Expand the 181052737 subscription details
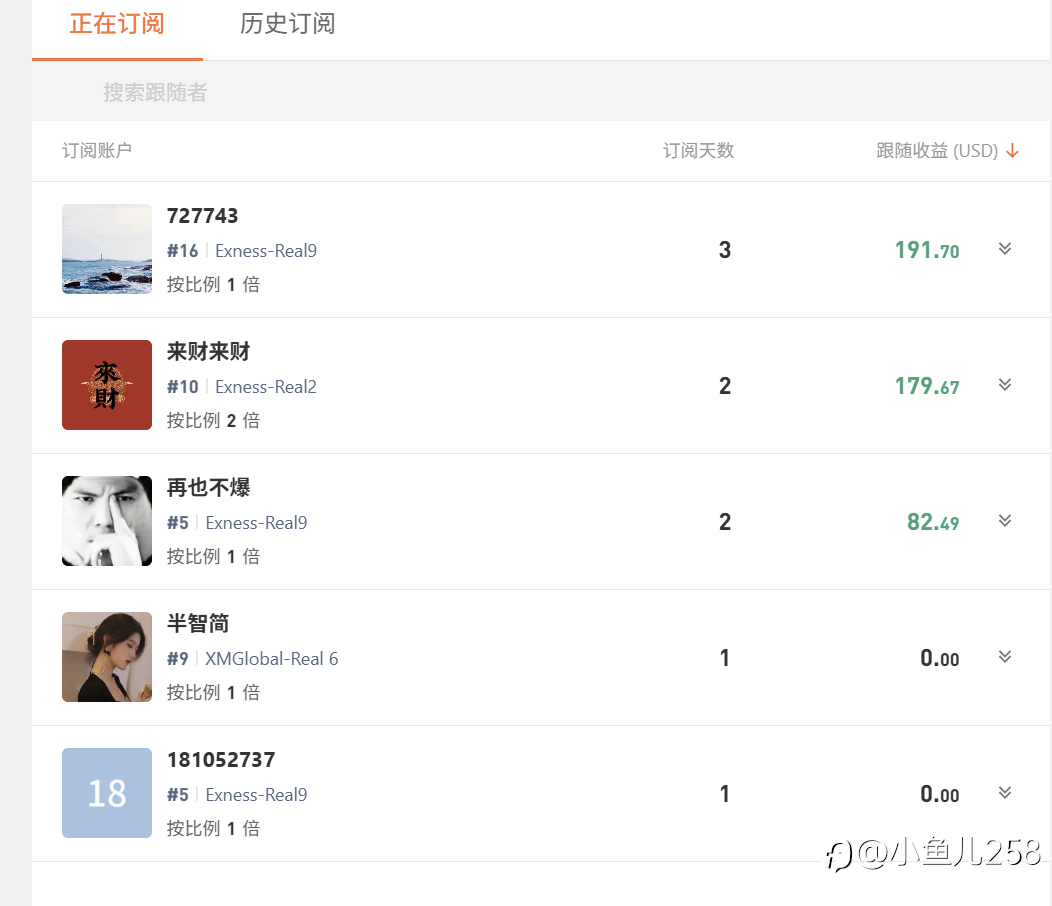This screenshot has width=1052, height=906. point(1005,793)
